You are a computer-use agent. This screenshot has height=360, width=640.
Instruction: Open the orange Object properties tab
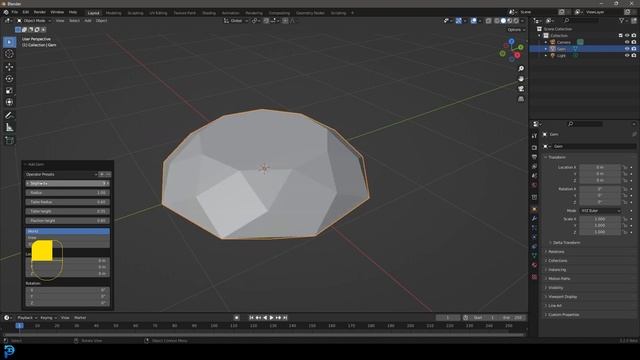pyautogui.click(x=534, y=209)
